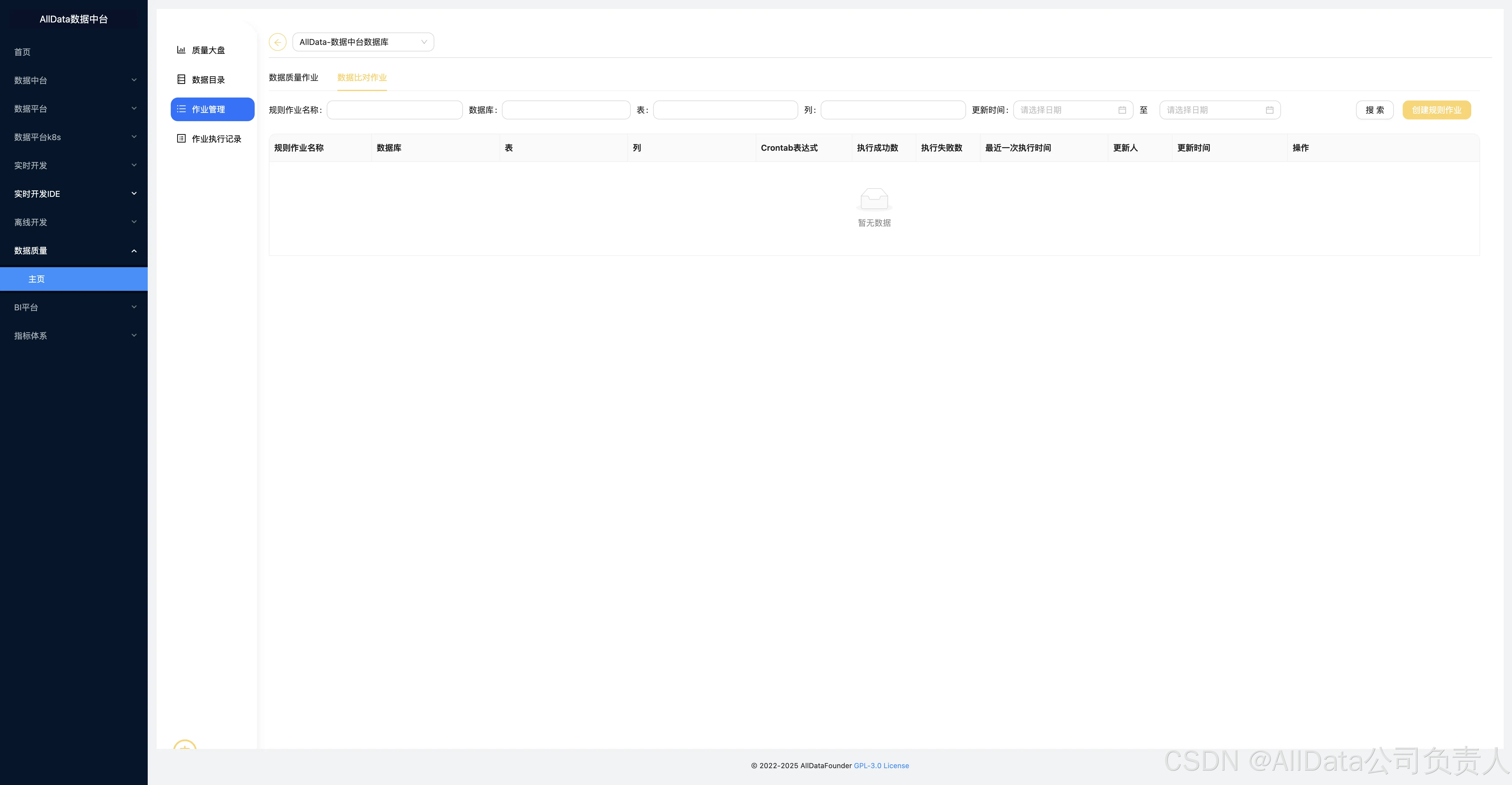The height and width of the screenshot is (785, 1512).
Task: Click the 数据目录 catalog icon
Action: 181,79
